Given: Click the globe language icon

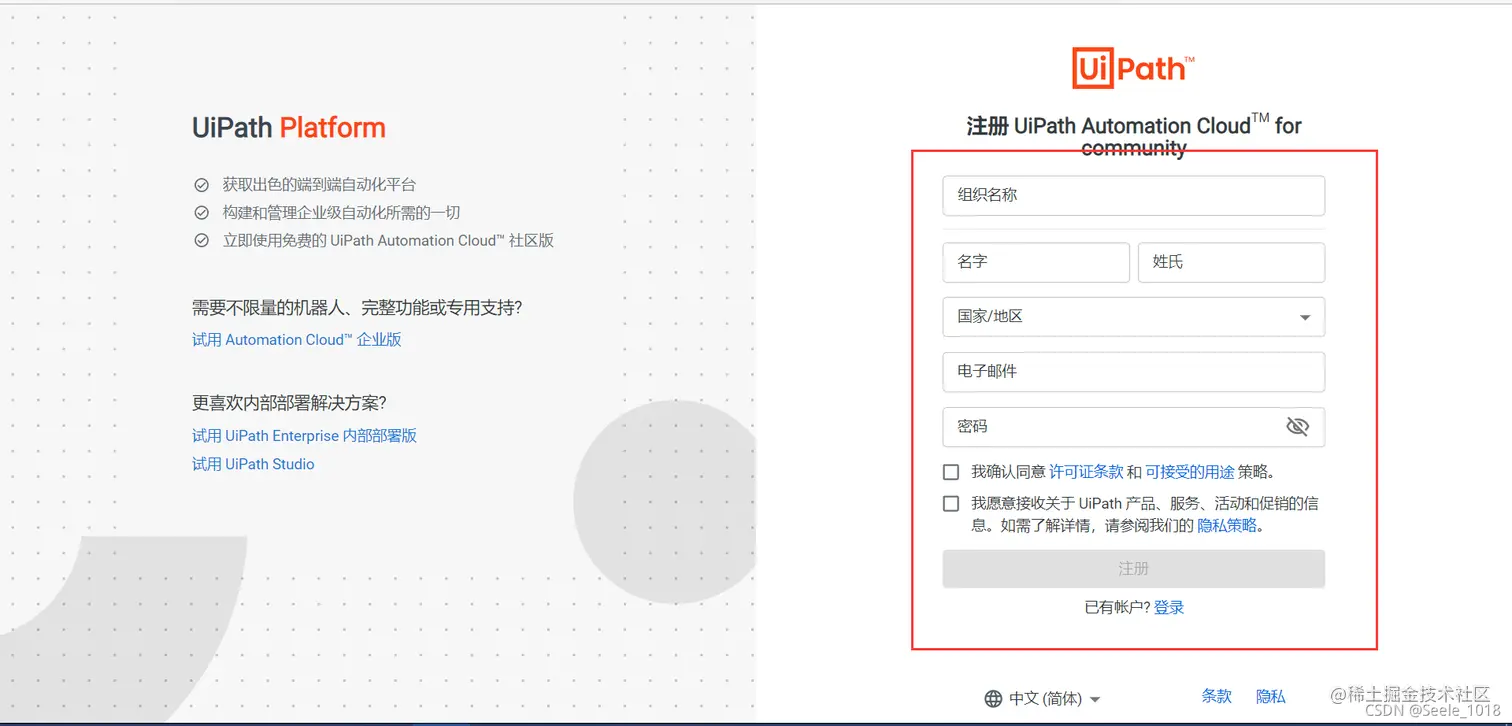Looking at the screenshot, I should (993, 698).
